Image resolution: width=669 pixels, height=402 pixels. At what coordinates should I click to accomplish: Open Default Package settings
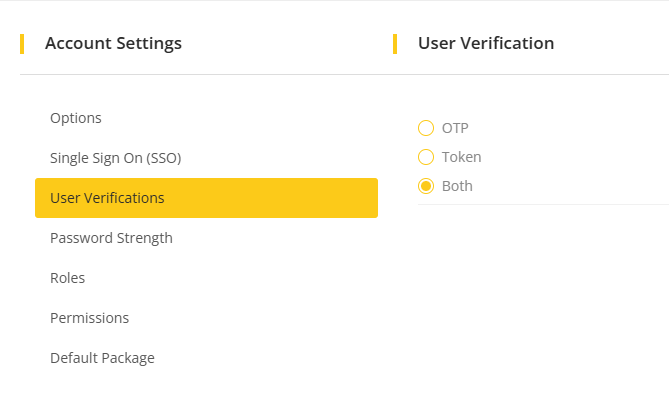[102, 358]
